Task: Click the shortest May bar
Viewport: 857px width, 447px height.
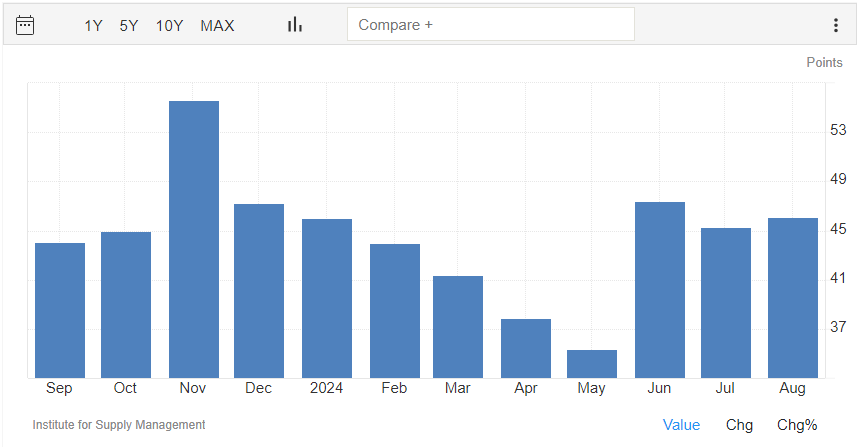Action: point(592,364)
